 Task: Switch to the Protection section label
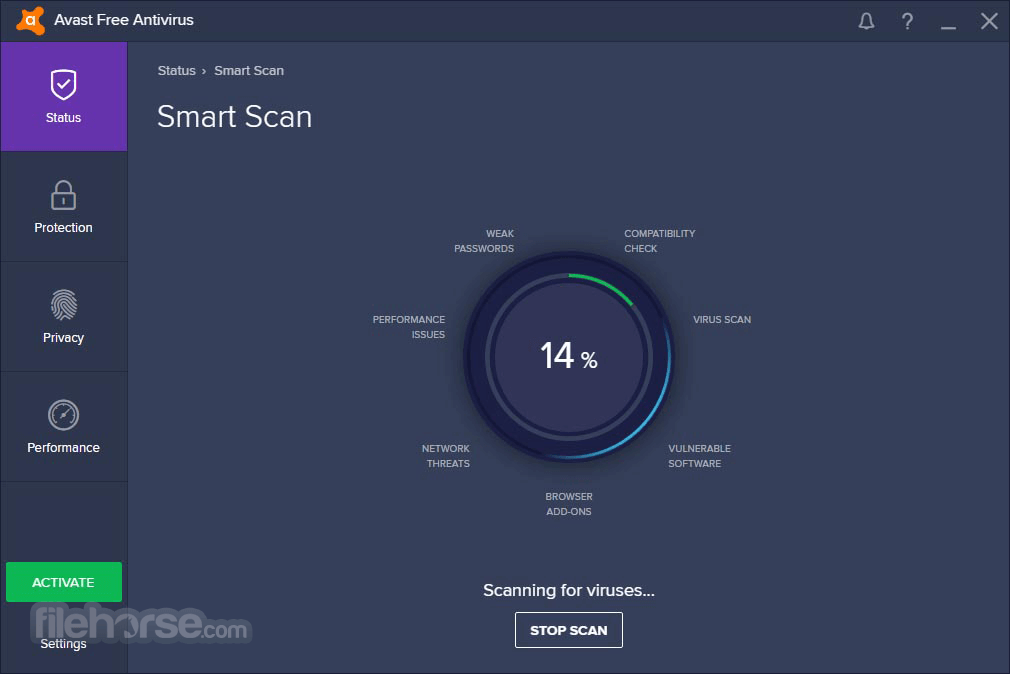coord(63,227)
